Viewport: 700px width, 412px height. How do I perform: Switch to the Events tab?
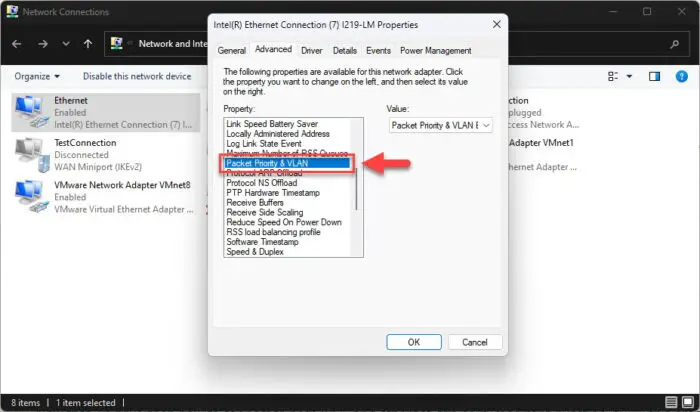point(378,50)
